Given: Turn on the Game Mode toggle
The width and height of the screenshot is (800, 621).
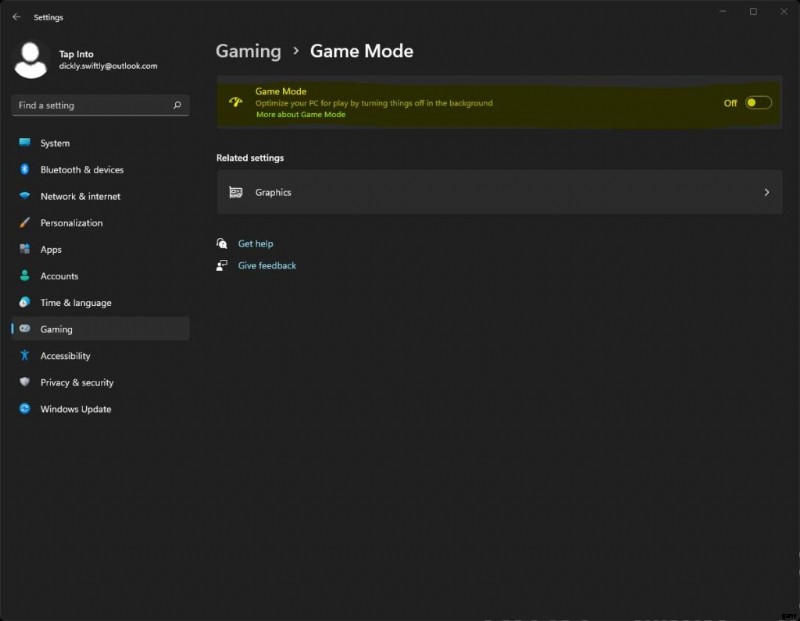Looking at the screenshot, I should [x=758, y=103].
